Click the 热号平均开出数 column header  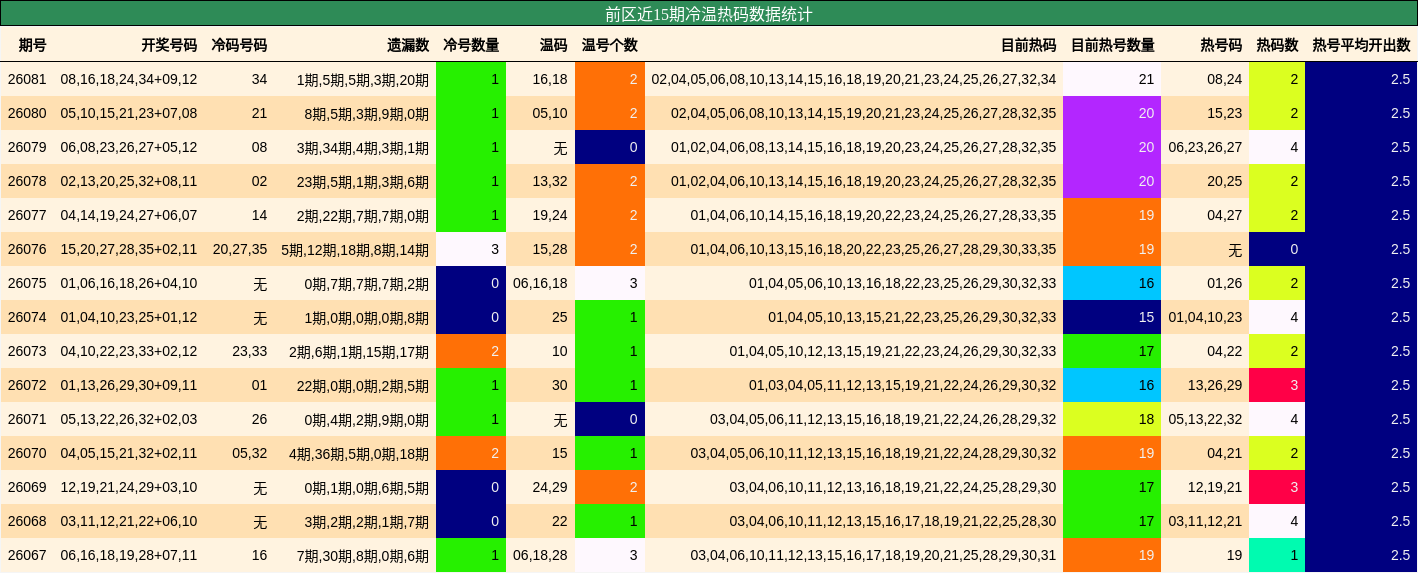(x=1361, y=45)
